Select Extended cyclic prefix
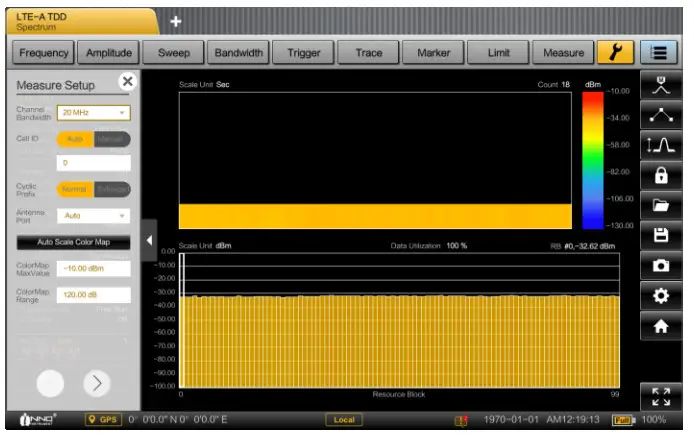The image size is (694, 444). point(112,189)
